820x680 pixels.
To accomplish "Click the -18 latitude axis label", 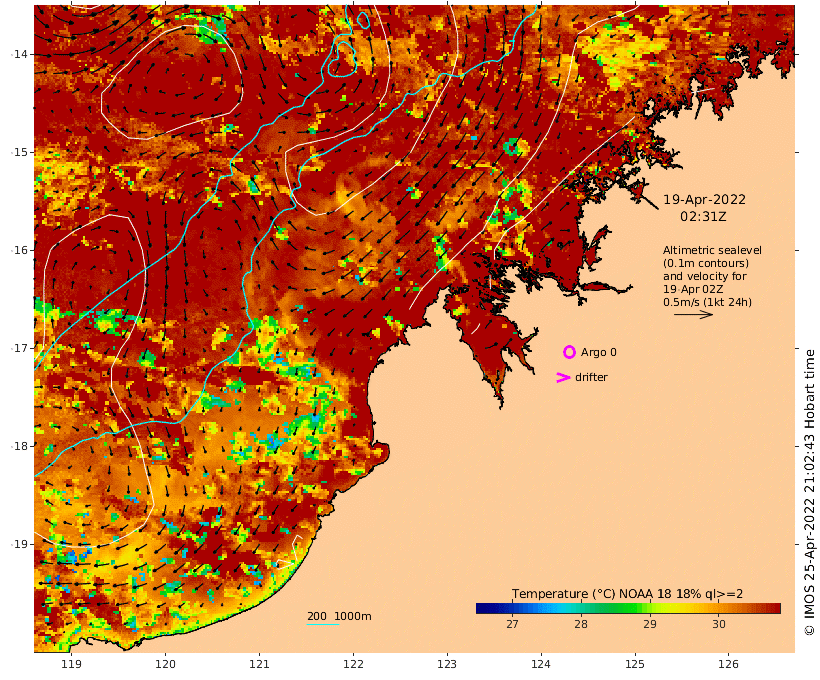I will click(21, 446).
